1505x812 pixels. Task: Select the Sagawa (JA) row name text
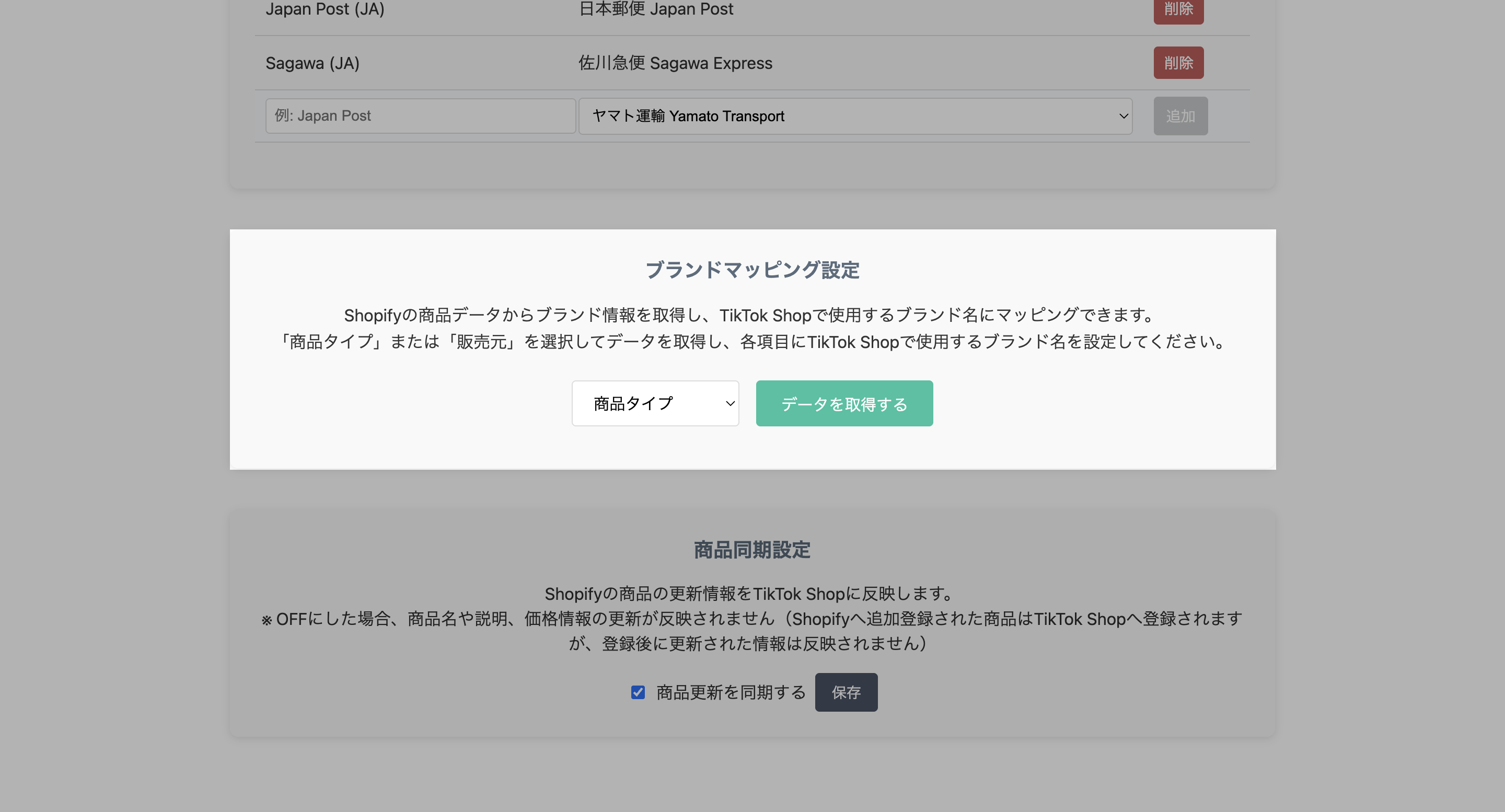coord(312,63)
